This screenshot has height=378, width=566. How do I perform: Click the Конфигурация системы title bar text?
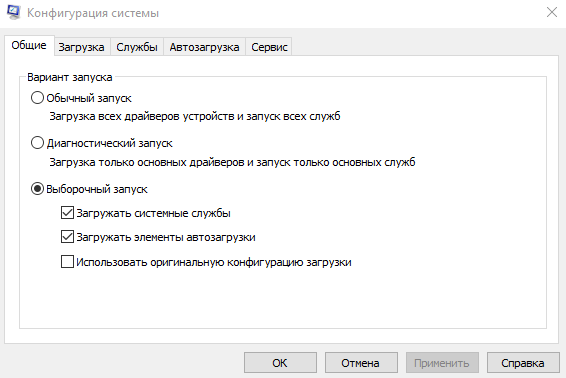pyautogui.click(x=93, y=13)
